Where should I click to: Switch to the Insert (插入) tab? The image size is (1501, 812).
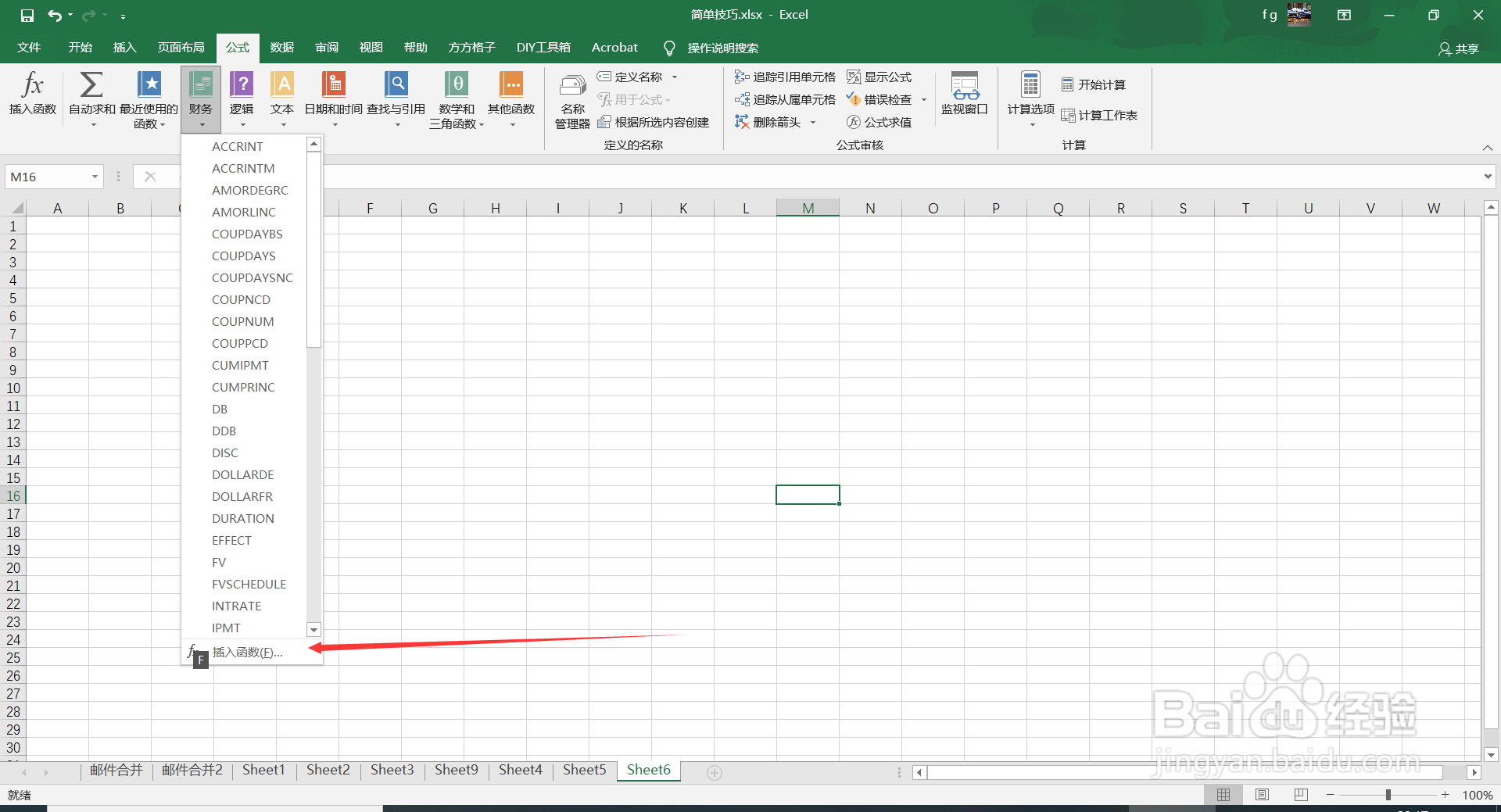[124, 48]
